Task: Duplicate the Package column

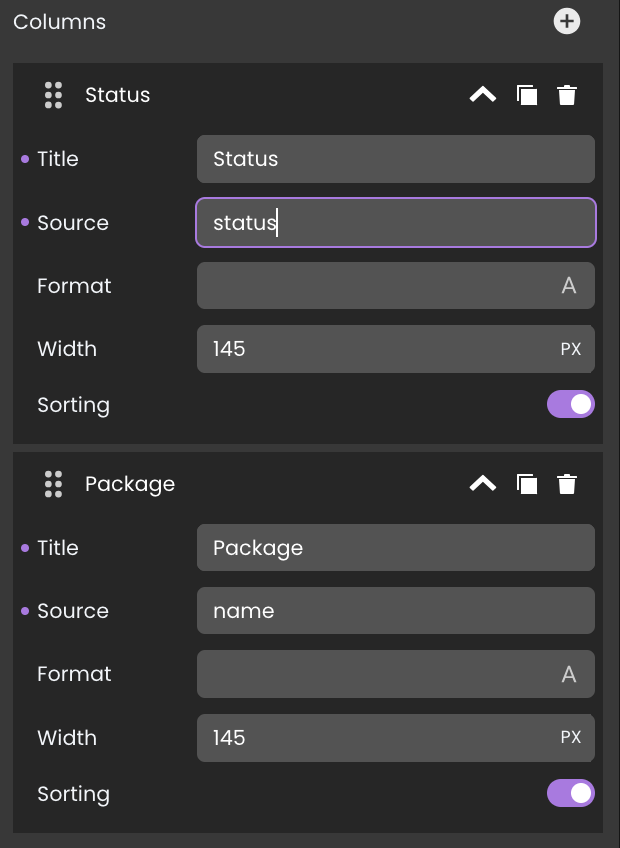Action: pos(526,484)
